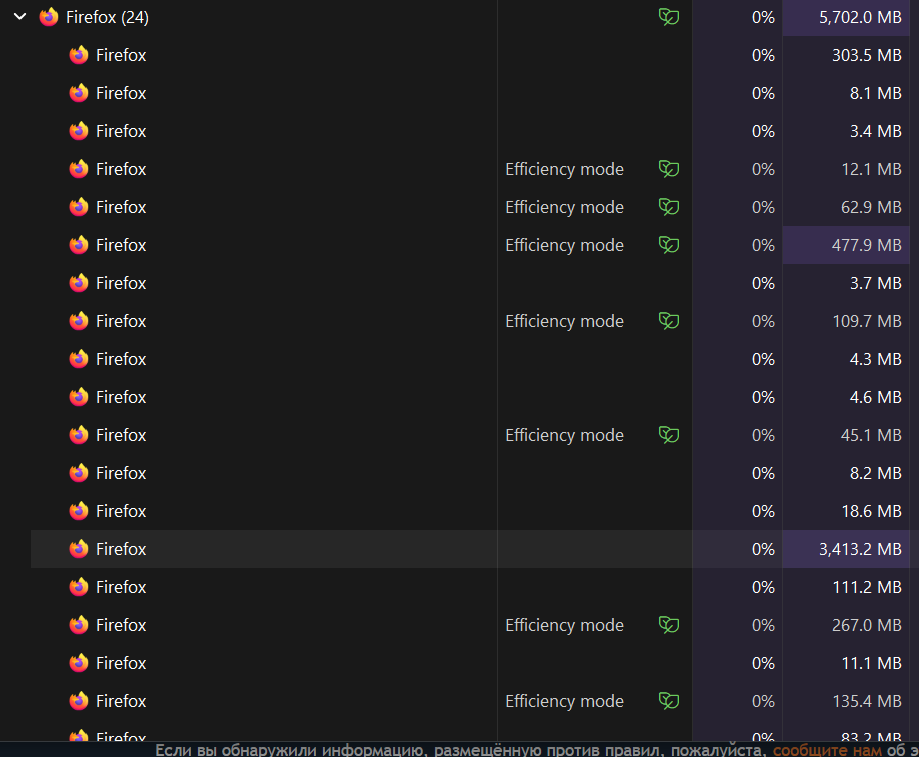Click the Firefox icon in the 3.7 MB row
Image resolution: width=919 pixels, height=757 pixels.
79,283
